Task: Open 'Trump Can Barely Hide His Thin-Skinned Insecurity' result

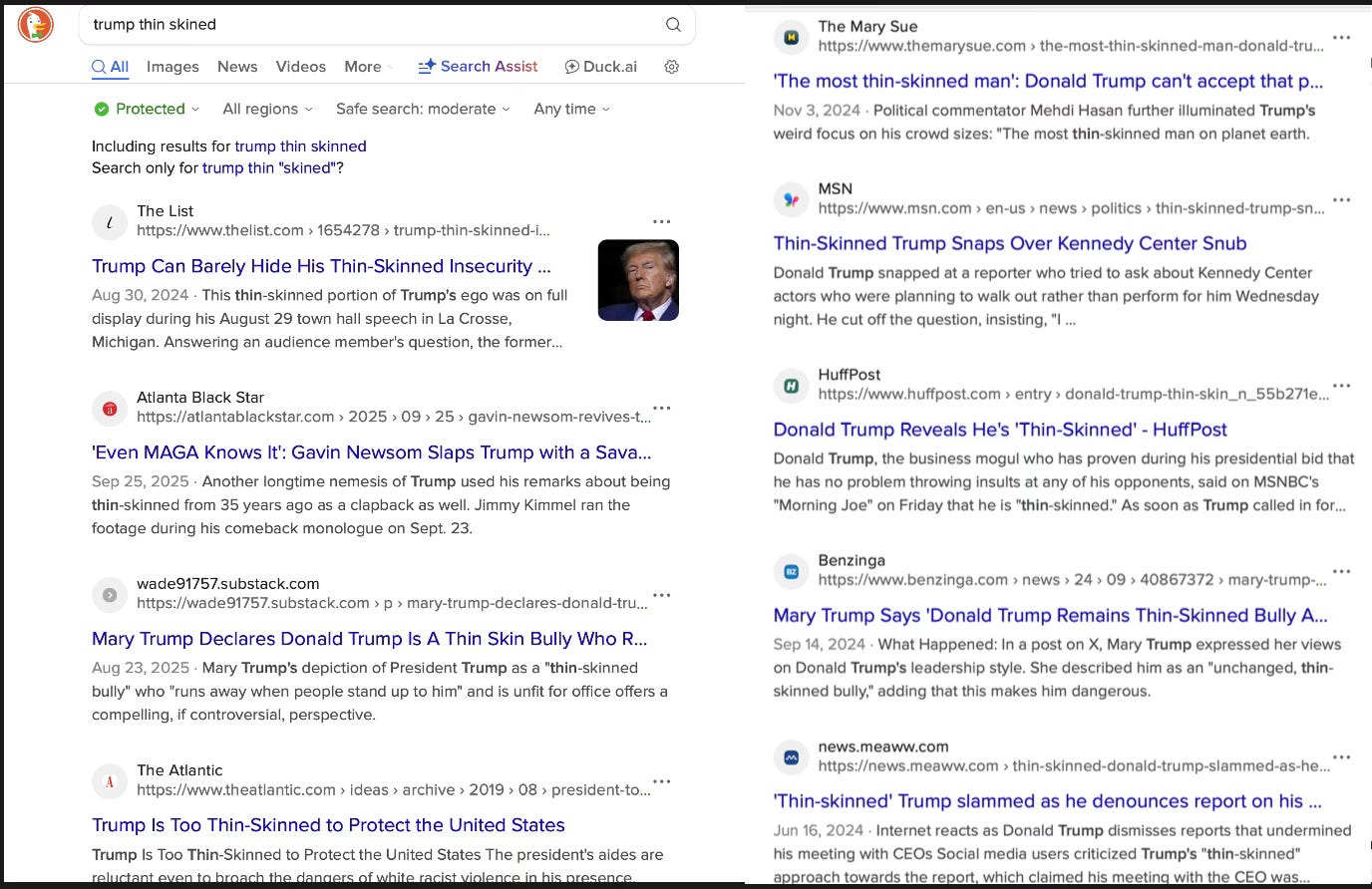Action: [321, 266]
